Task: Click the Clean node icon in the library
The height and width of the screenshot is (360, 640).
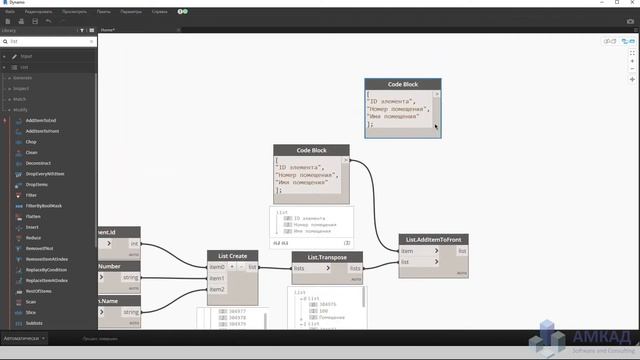Action: (x=19, y=153)
